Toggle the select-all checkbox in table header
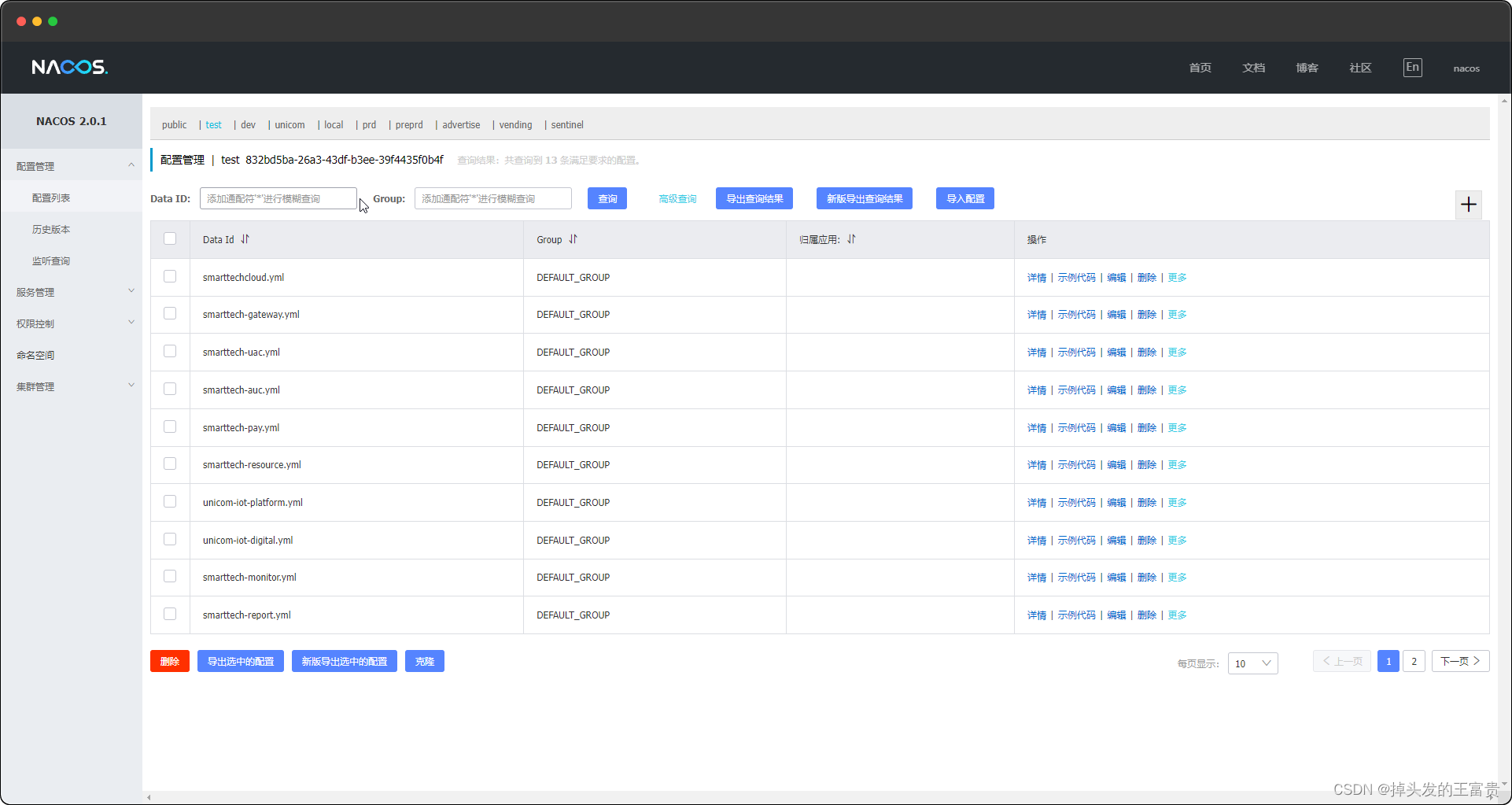1512x805 pixels. click(x=170, y=238)
